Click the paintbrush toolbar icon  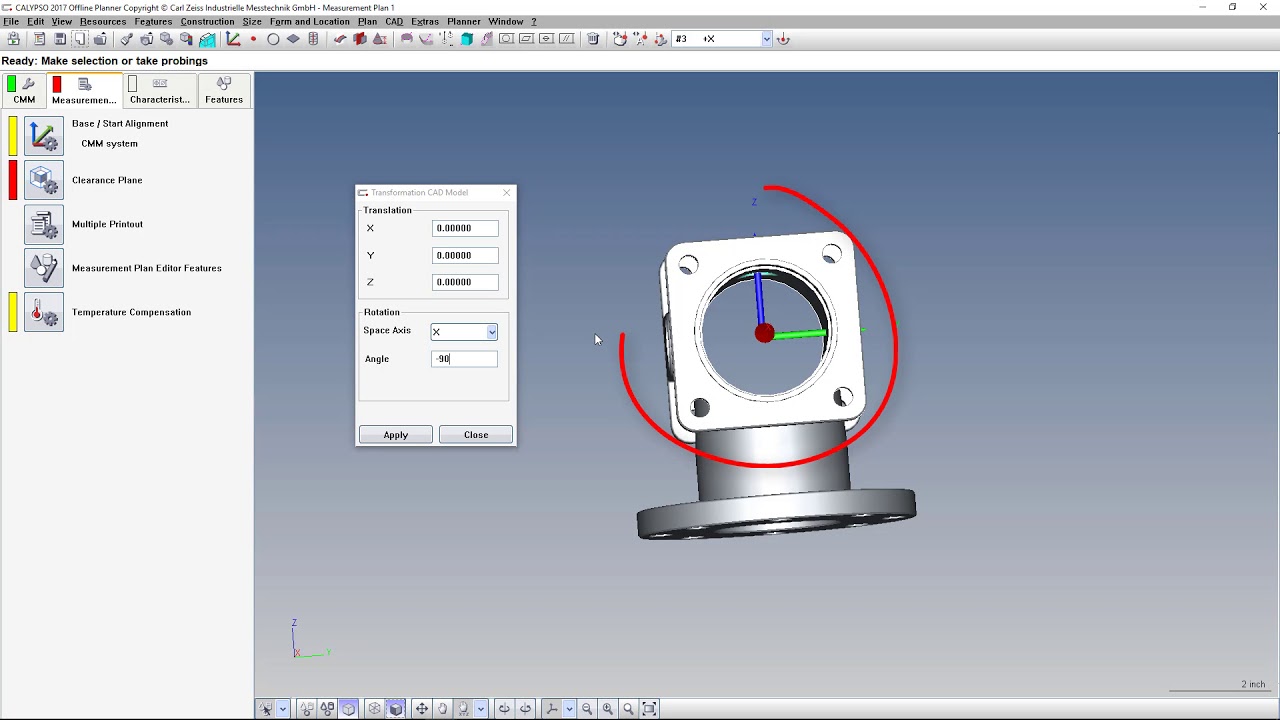tap(127, 39)
